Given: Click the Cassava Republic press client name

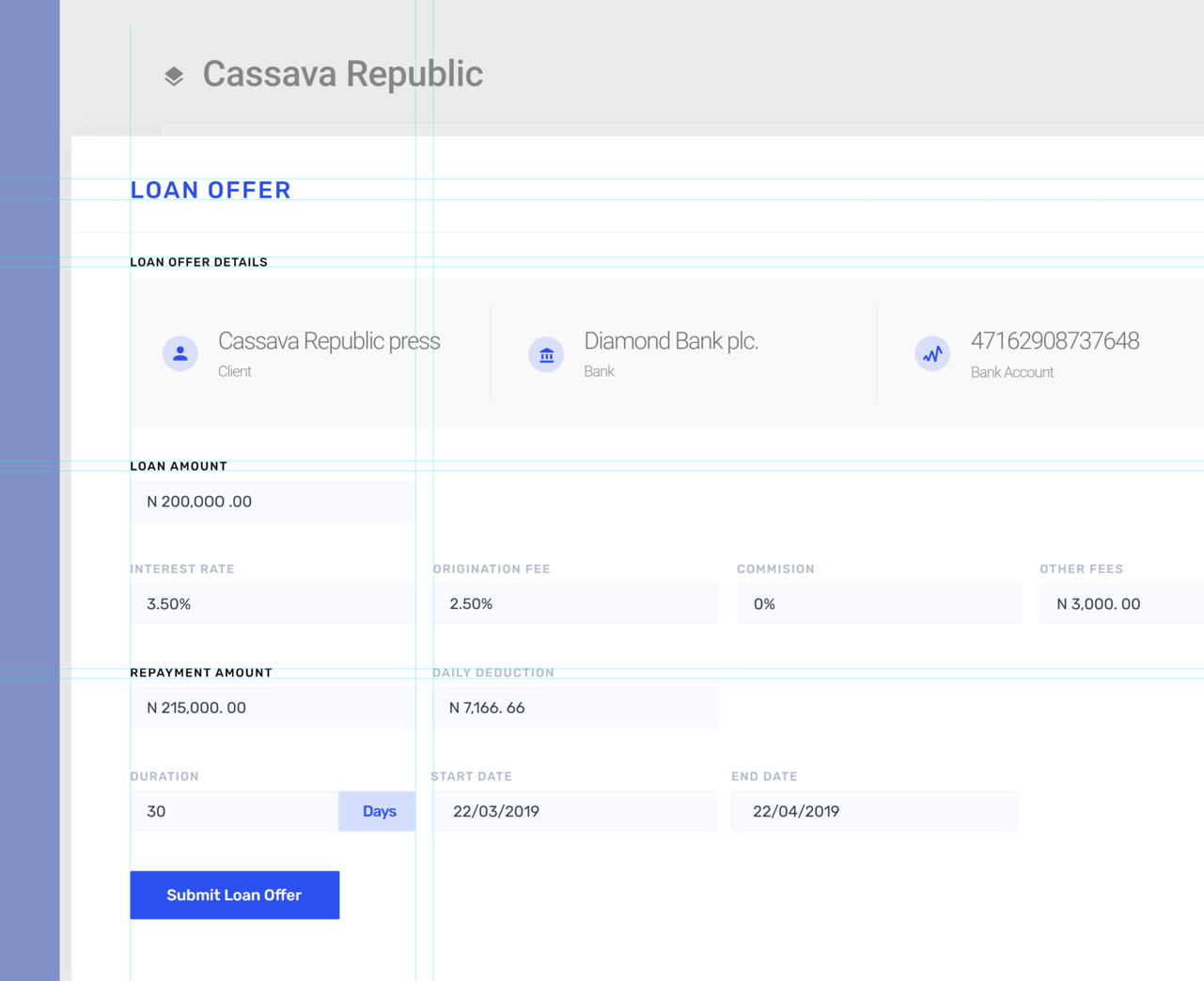Looking at the screenshot, I should 329,341.
